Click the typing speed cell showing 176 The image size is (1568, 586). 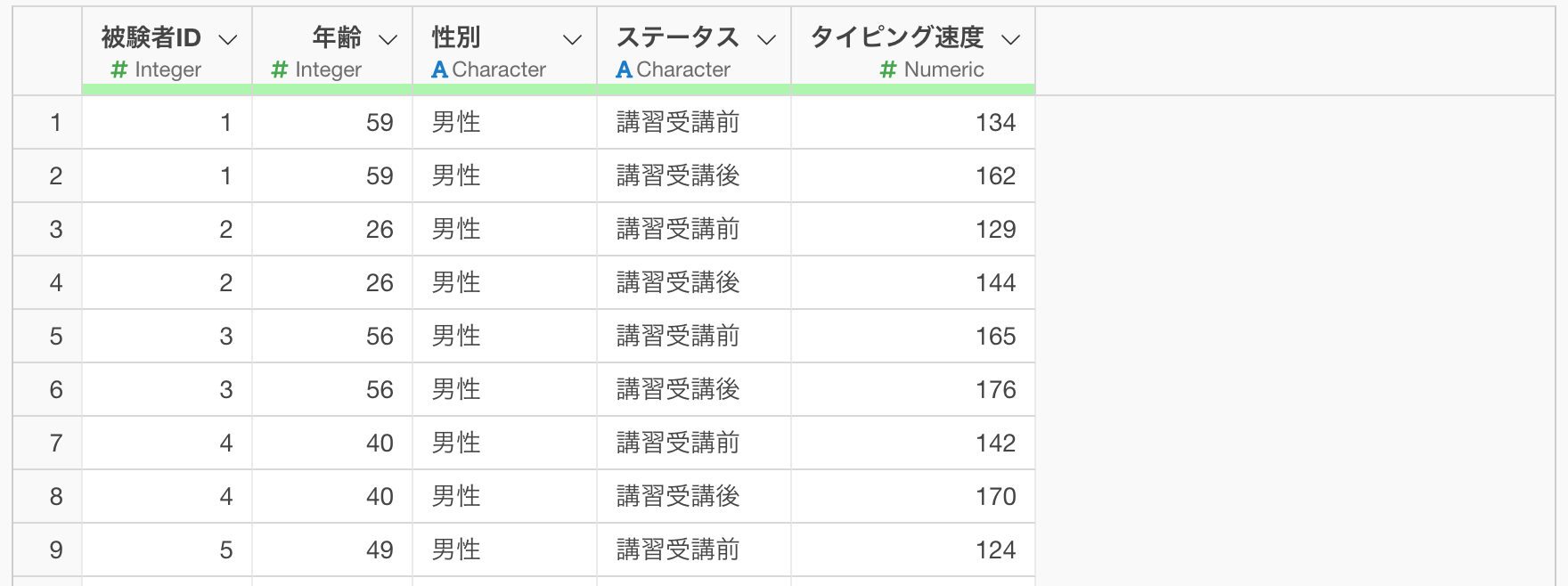click(x=995, y=389)
